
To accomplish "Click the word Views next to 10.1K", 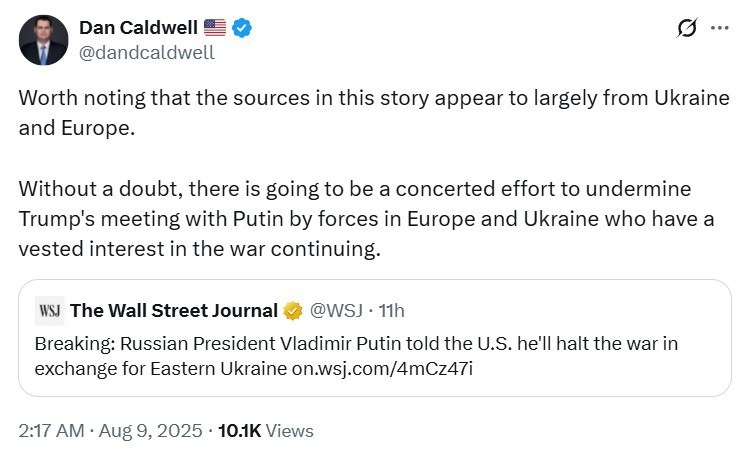I will (x=290, y=431).
